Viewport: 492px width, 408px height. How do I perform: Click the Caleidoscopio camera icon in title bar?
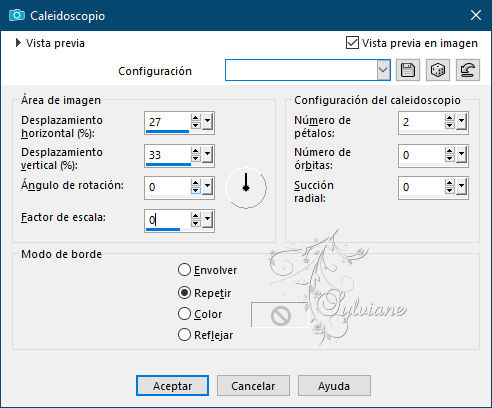pos(17,15)
